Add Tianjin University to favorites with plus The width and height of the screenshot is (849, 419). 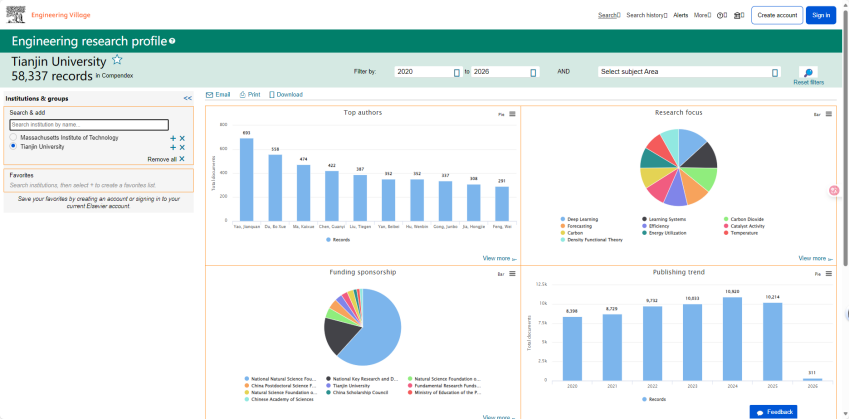(x=173, y=147)
